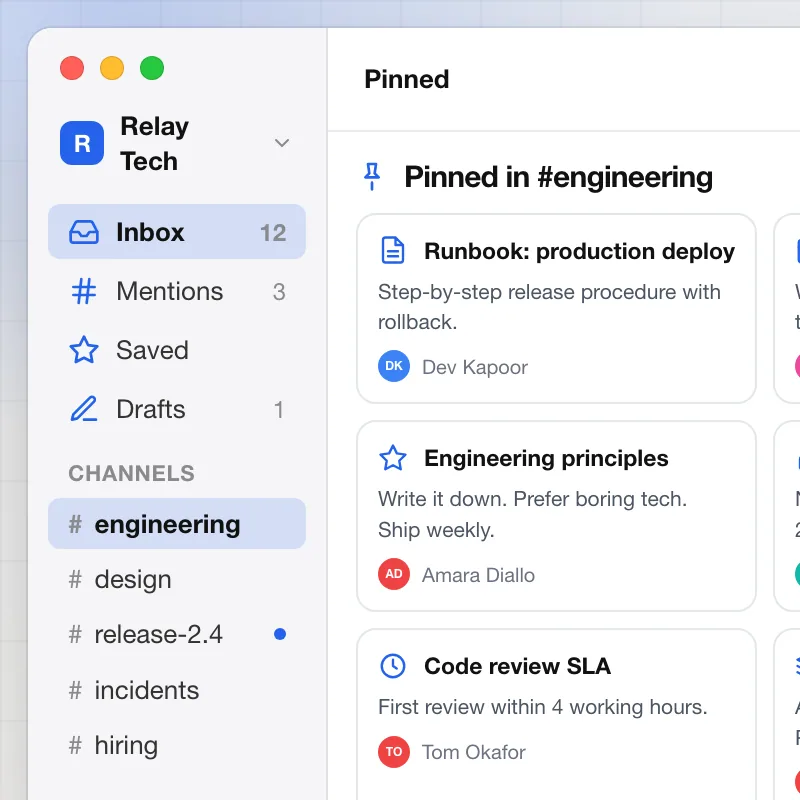800x800 pixels.
Task: Click the hash symbol before hiring
Action: 75,745
